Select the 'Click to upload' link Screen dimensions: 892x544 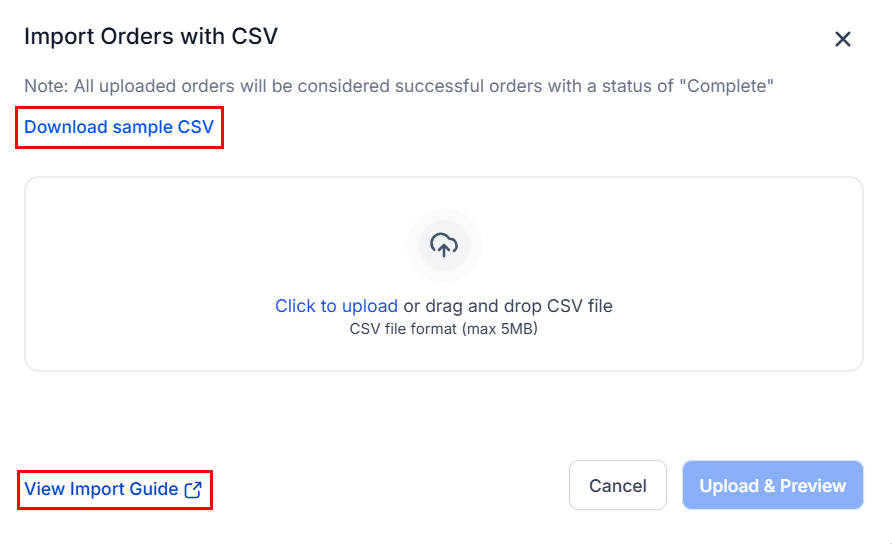336,306
